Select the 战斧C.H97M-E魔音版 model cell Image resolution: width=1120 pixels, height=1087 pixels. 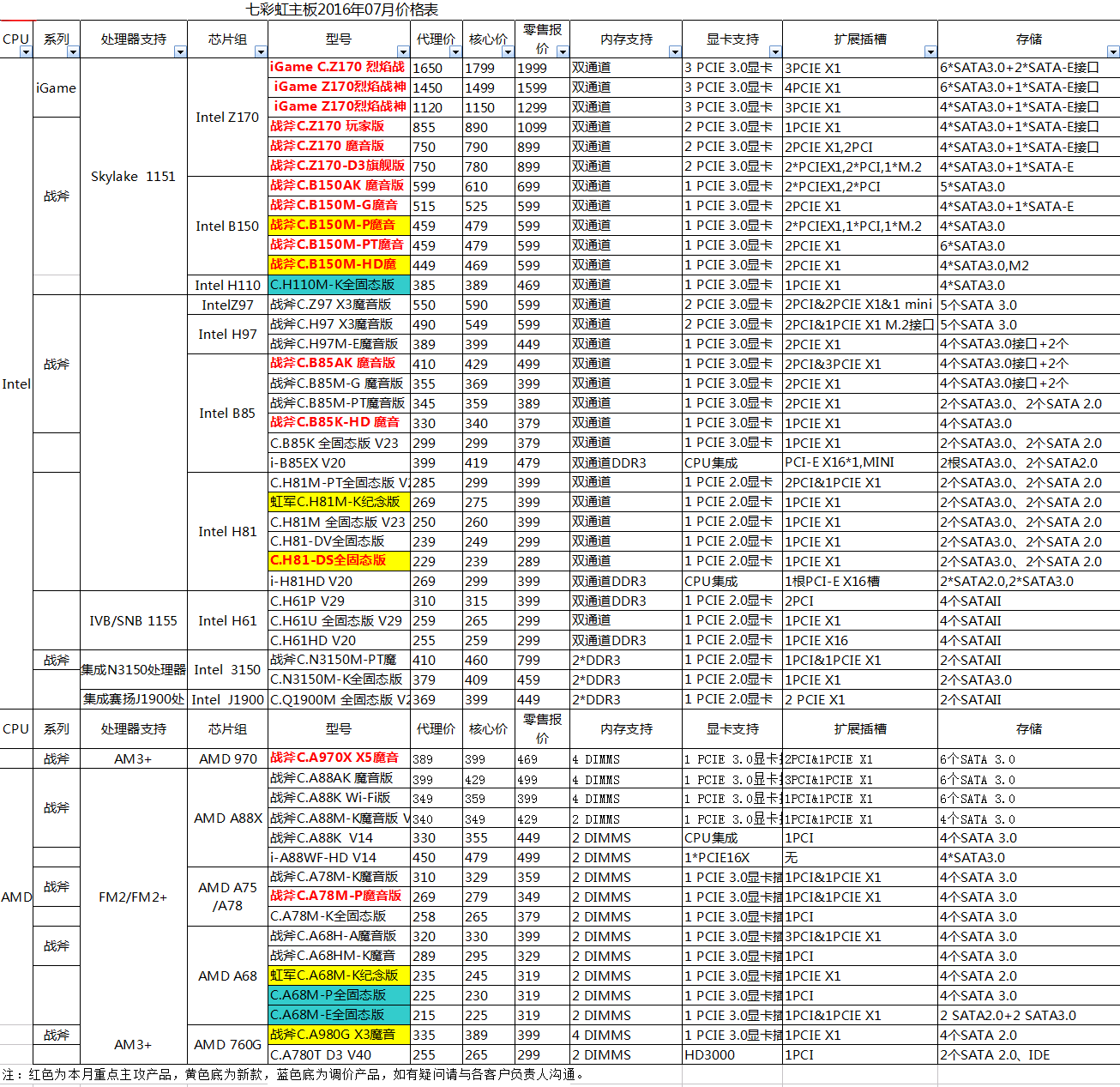[x=339, y=344]
